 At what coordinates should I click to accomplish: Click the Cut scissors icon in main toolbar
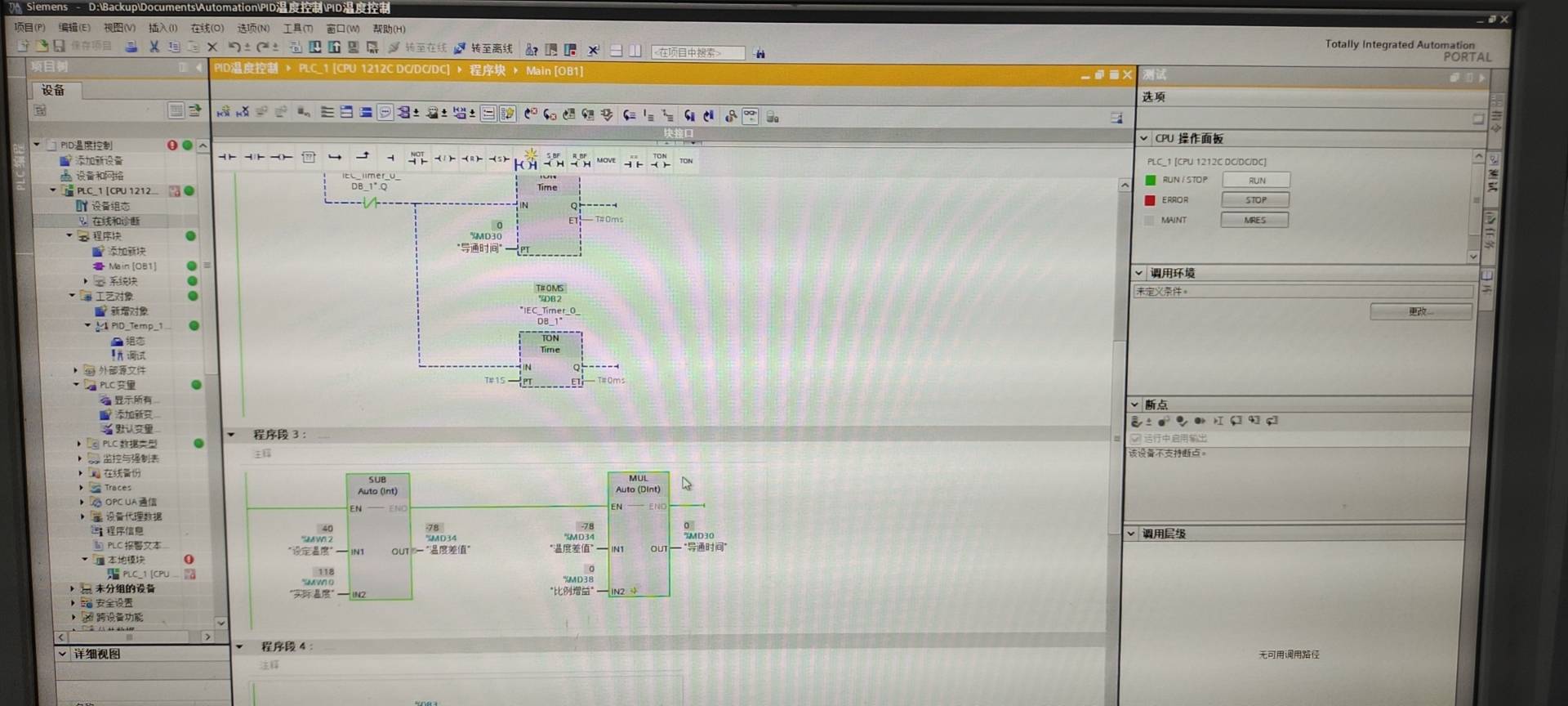(x=154, y=47)
